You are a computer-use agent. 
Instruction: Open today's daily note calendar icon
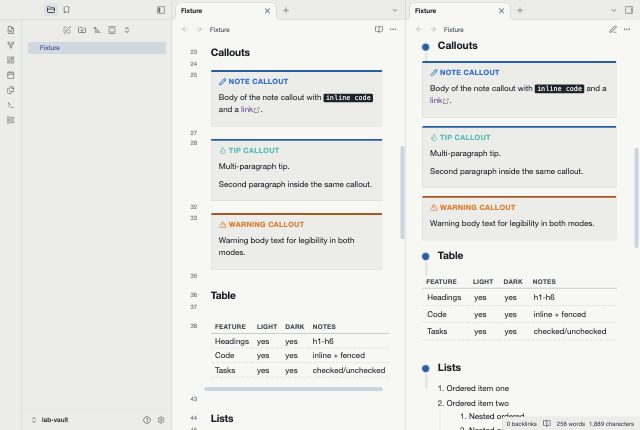coord(11,75)
